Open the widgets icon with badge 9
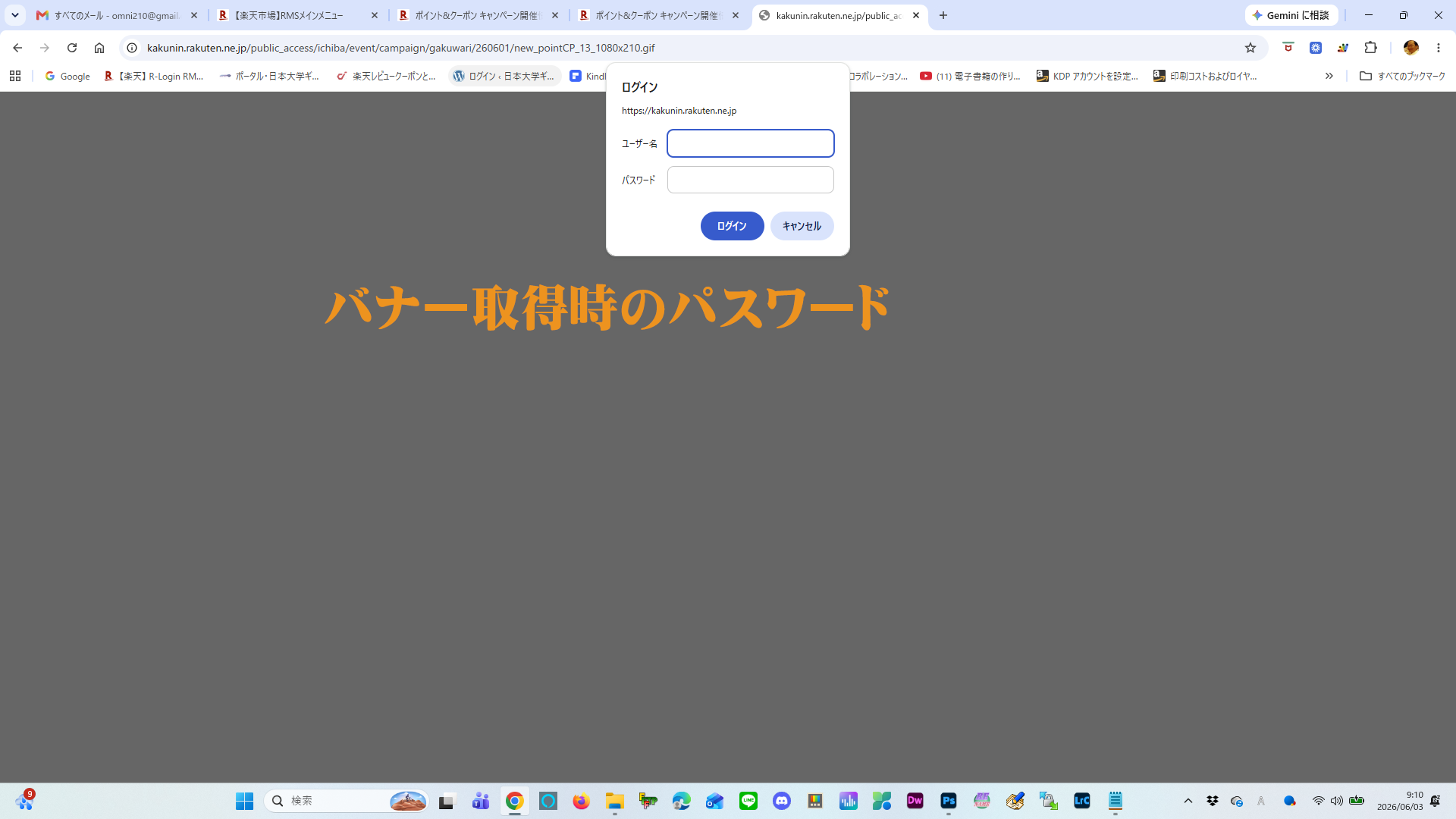This screenshot has width=1456, height=819. [24, 801]
